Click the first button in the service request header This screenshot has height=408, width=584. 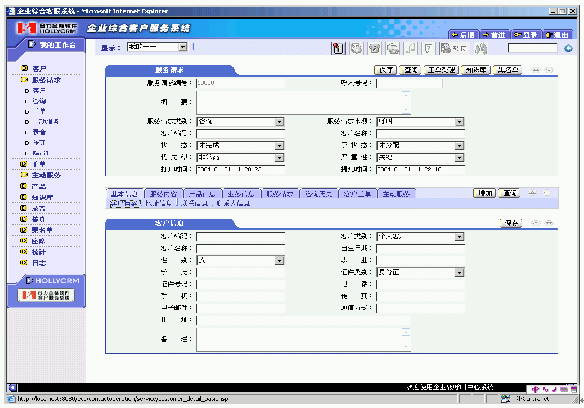click(x=385, y=70)
